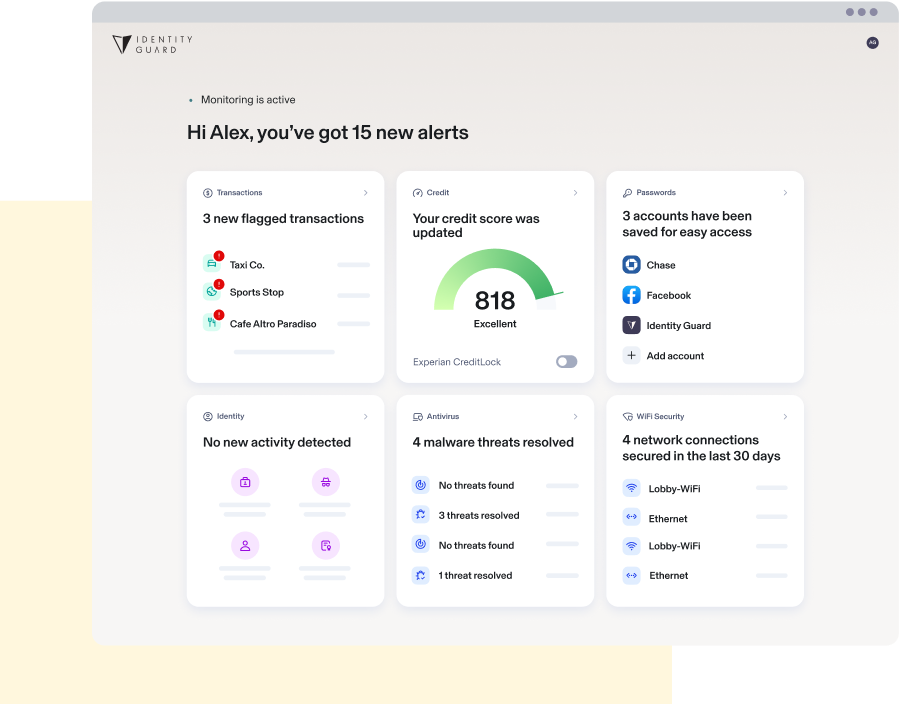Expand the Antivirus card chevron
The image size is (899, 704).
[x=576, y=416]
